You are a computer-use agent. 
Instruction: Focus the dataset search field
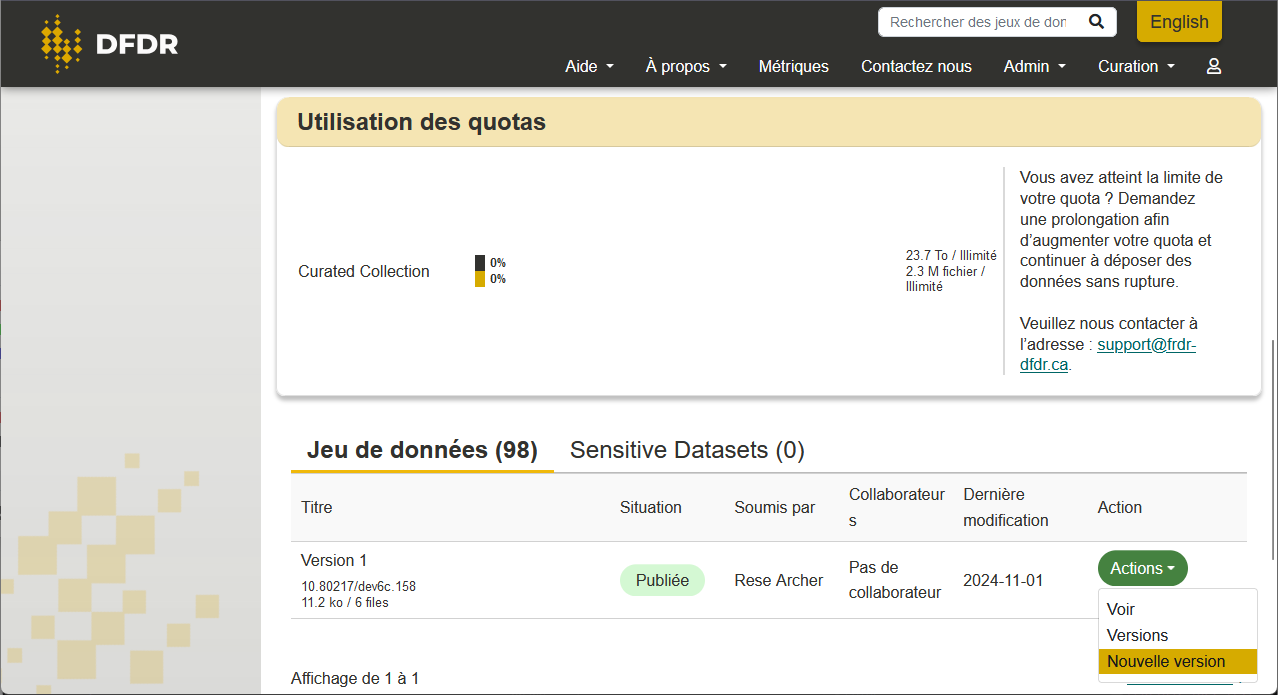click(979, 21)
